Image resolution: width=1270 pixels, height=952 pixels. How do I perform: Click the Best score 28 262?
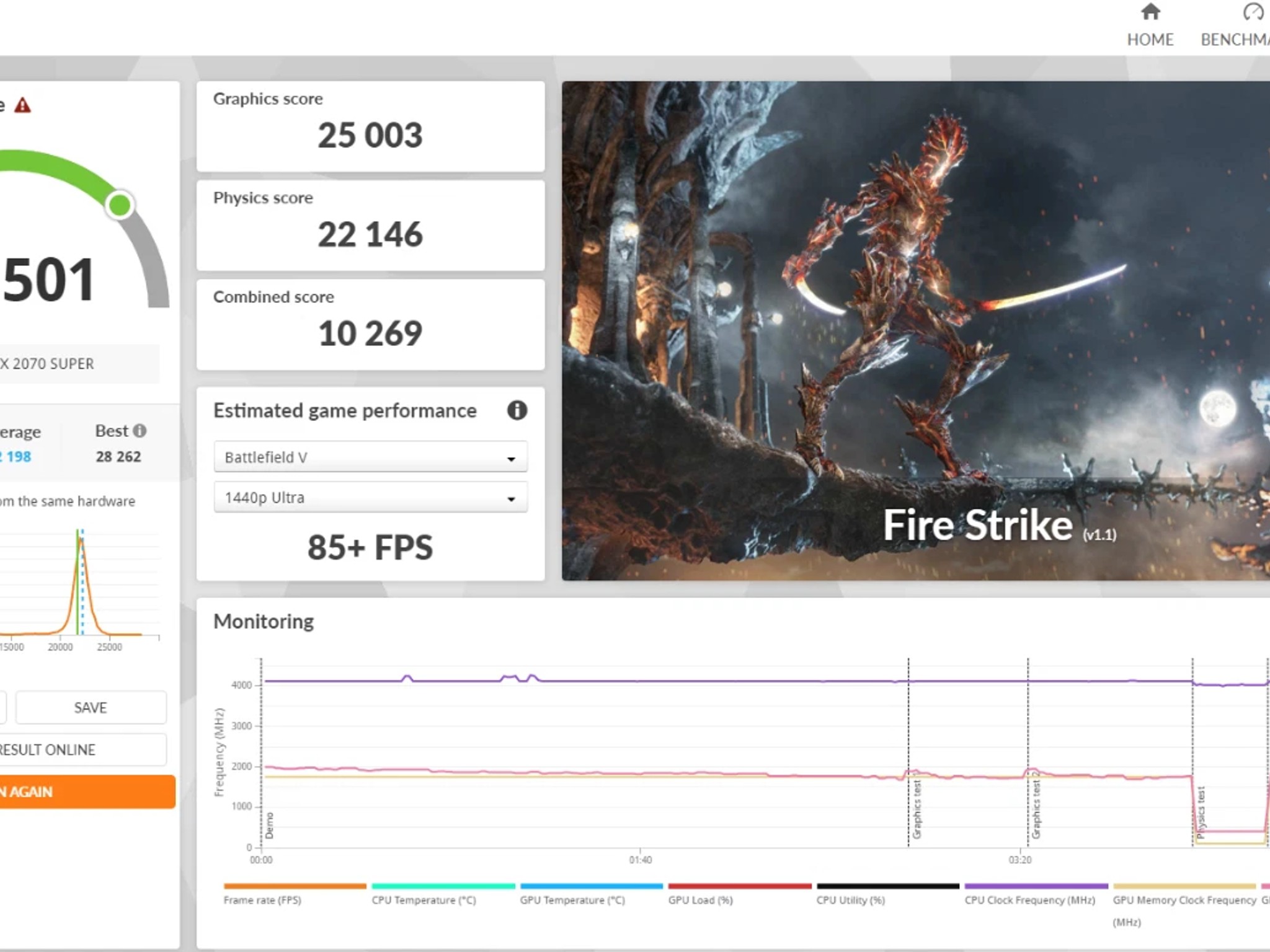click(118, 457)
